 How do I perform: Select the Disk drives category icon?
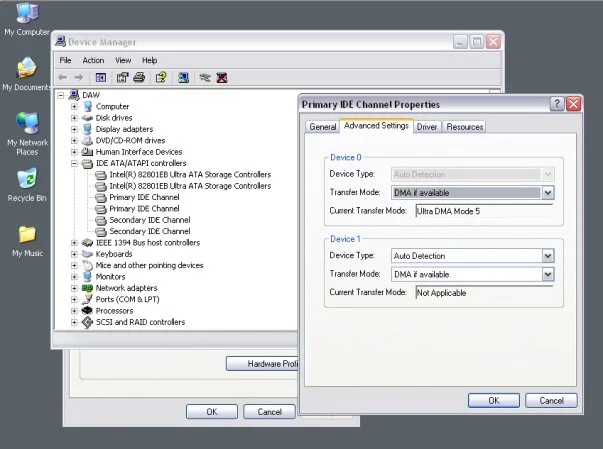(x=87, y=118)
